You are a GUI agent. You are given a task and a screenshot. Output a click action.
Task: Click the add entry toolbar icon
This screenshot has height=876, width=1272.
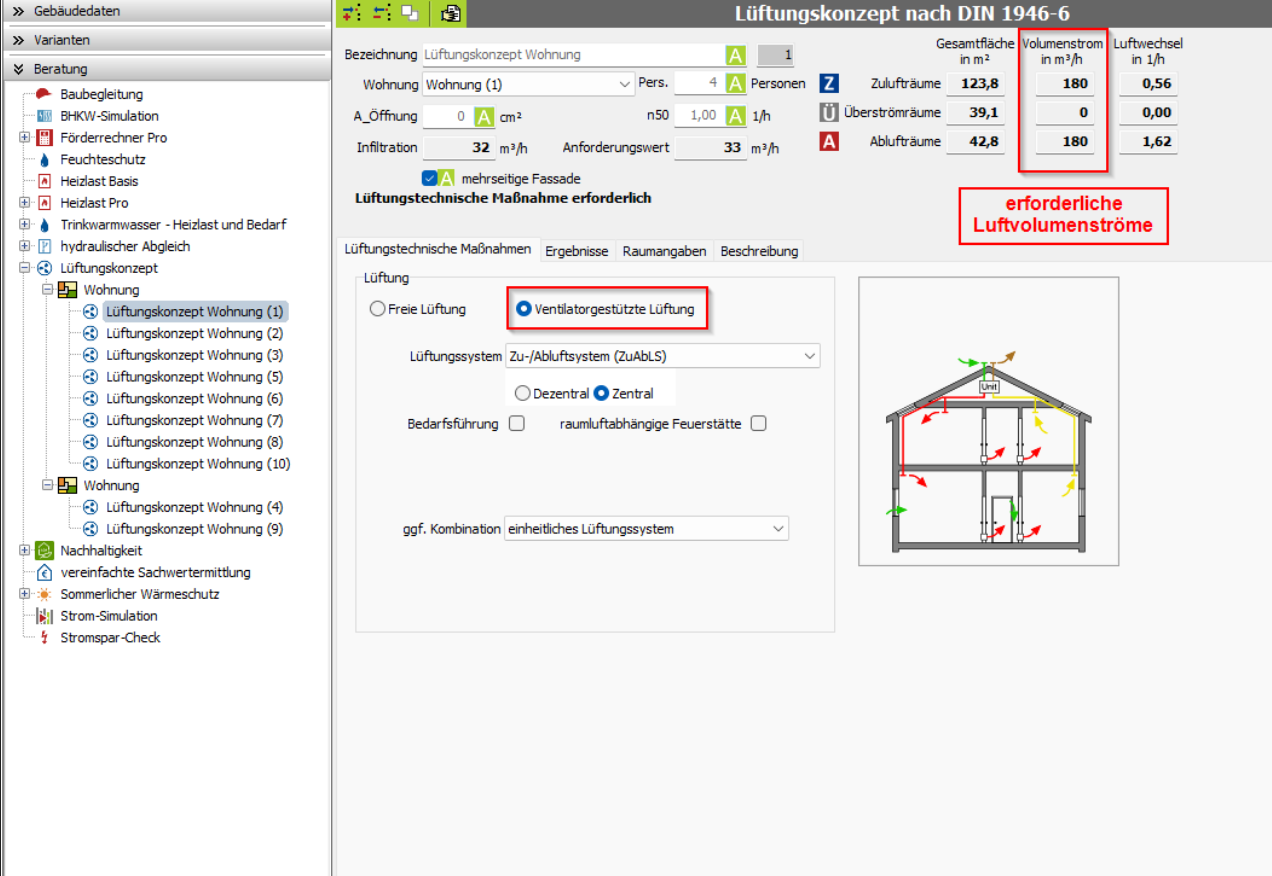(x=350, y=13)
